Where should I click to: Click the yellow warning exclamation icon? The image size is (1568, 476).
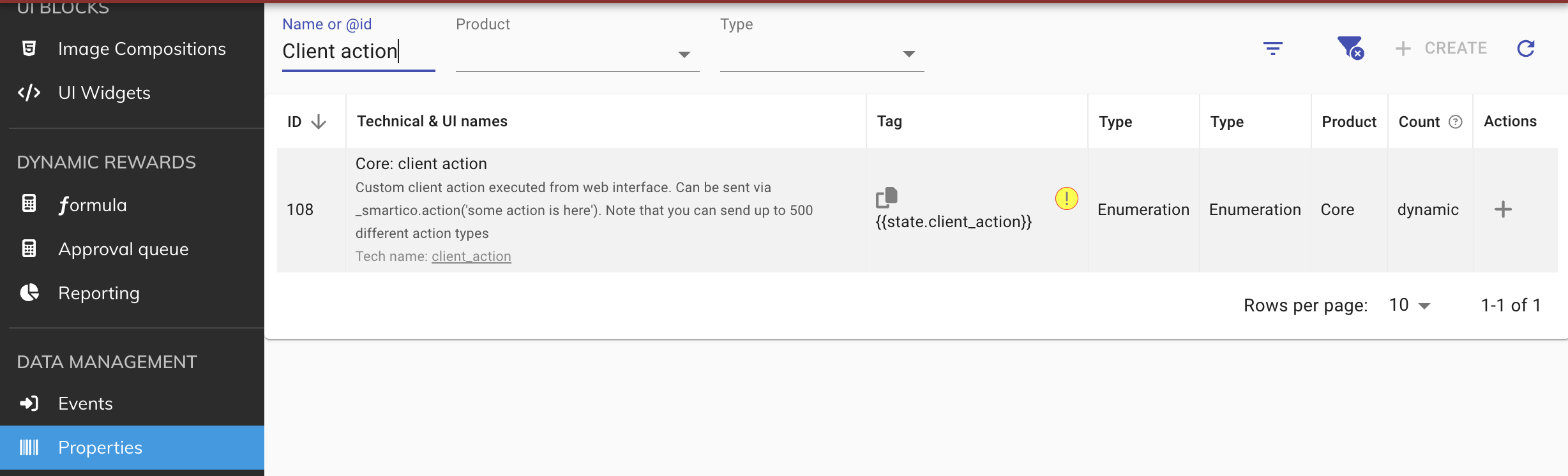[1066, 198]
